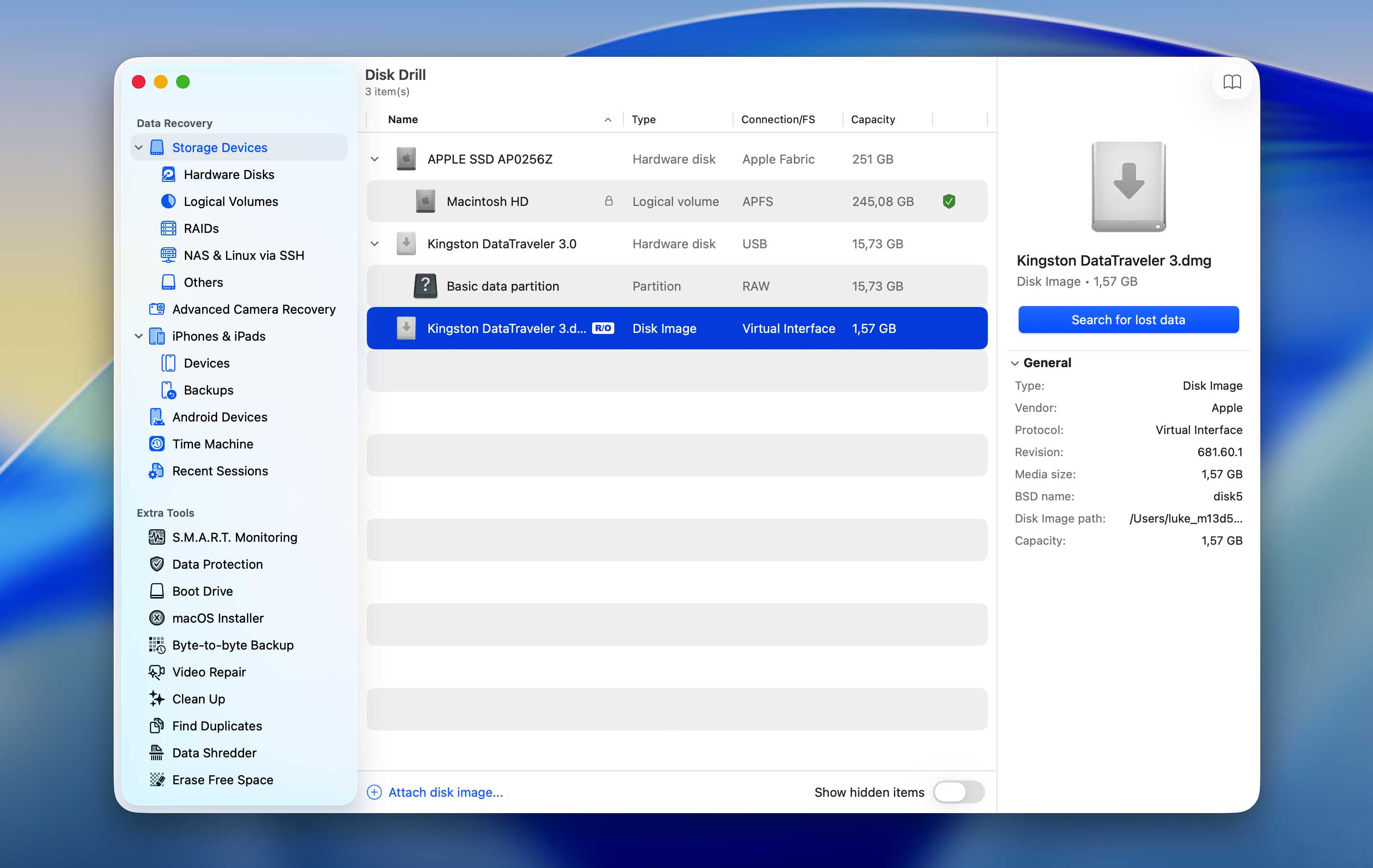
Task: Click the macOS Installer icon
Action: coord(157,618)
